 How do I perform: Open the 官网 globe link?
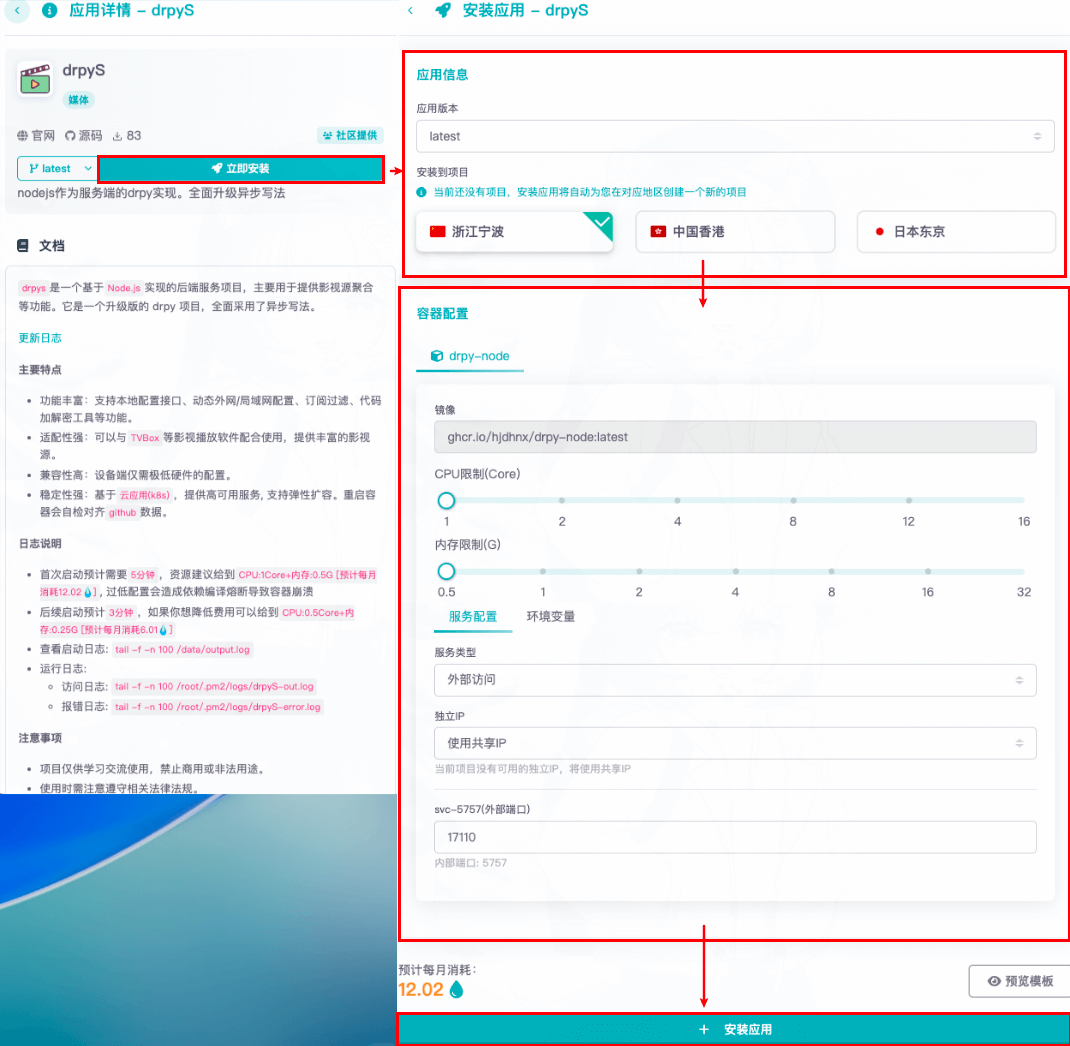pyautogui.click(x=36, y=136)
